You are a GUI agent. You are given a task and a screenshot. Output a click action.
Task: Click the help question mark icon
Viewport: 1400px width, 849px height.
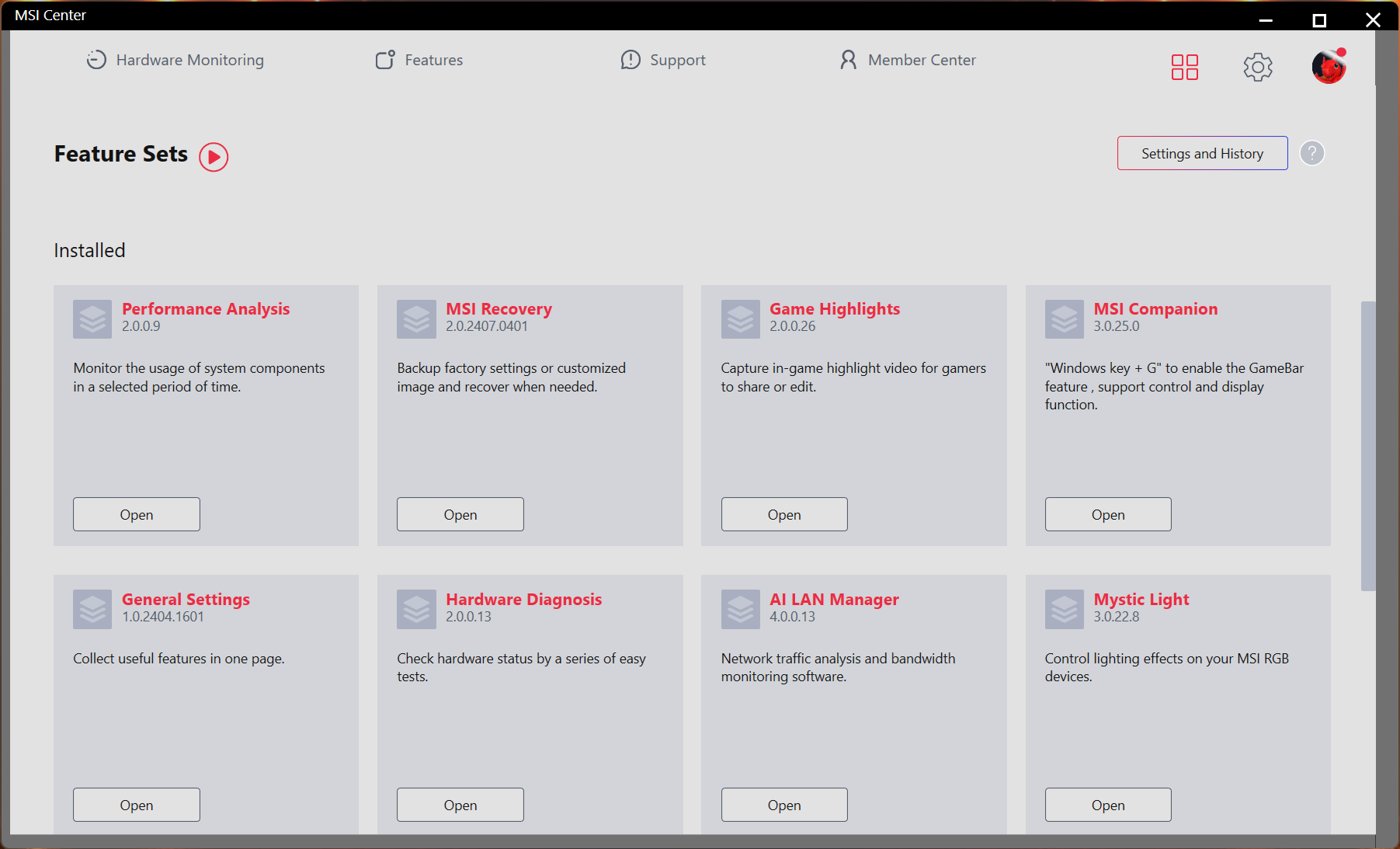(1311, 154)
